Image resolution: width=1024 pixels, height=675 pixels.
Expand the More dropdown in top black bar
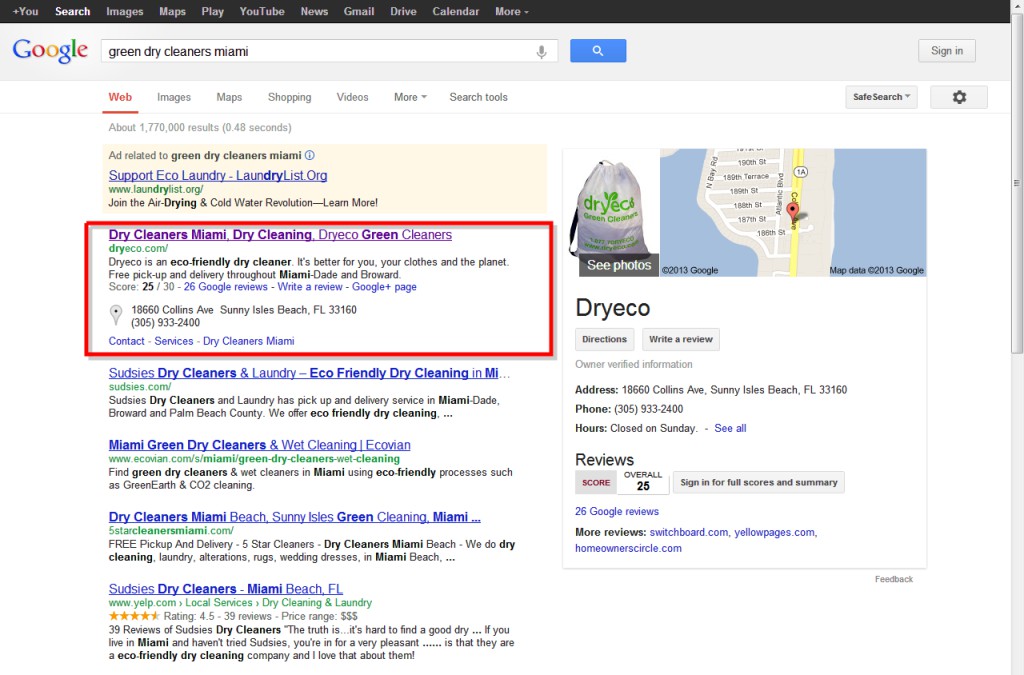pos(511,12)
